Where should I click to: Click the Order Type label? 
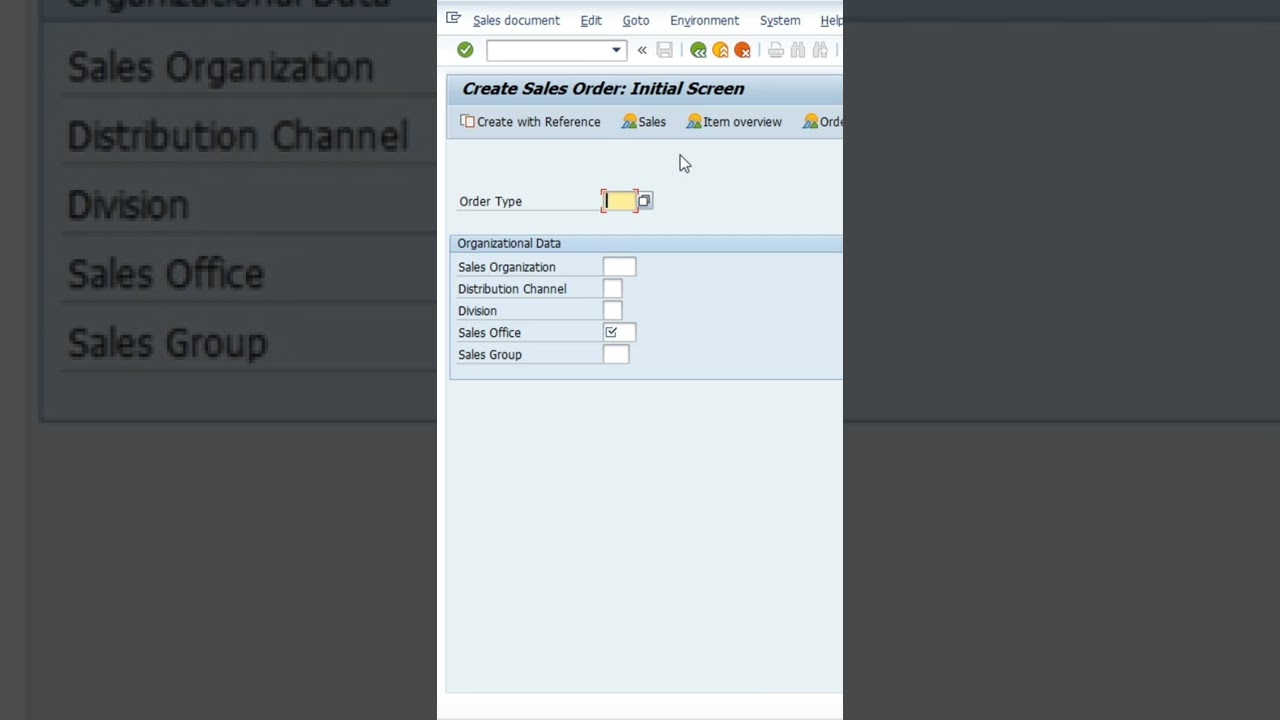point(490,201)
